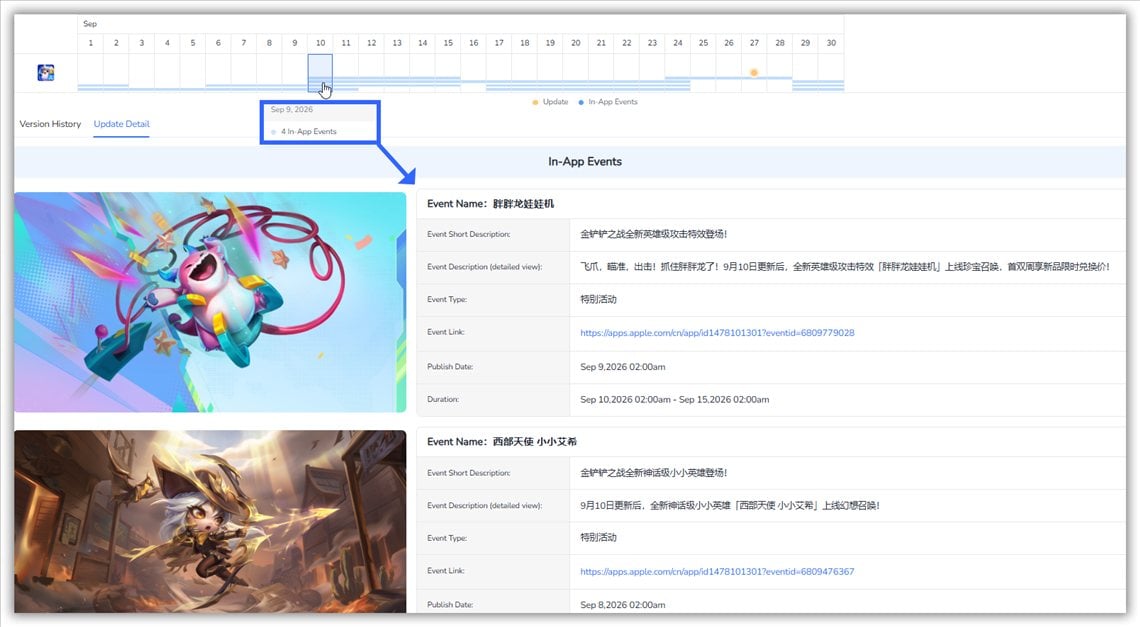This screenshot has height=627, width=1140.
Task: Select day 1 in the September calendar header
Action: (x=91, y=43)
